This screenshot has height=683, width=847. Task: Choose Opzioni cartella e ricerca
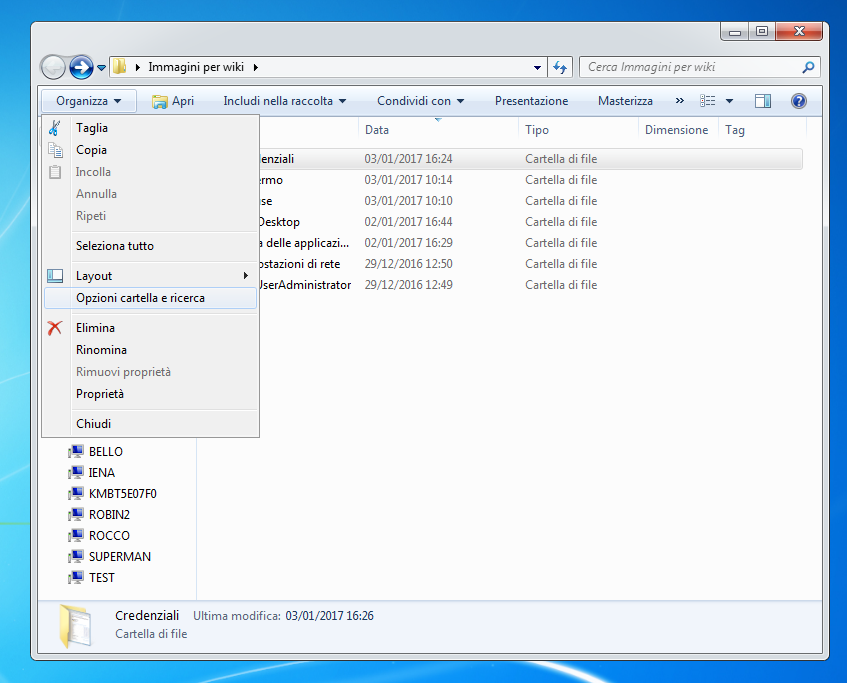pos(140,298)
